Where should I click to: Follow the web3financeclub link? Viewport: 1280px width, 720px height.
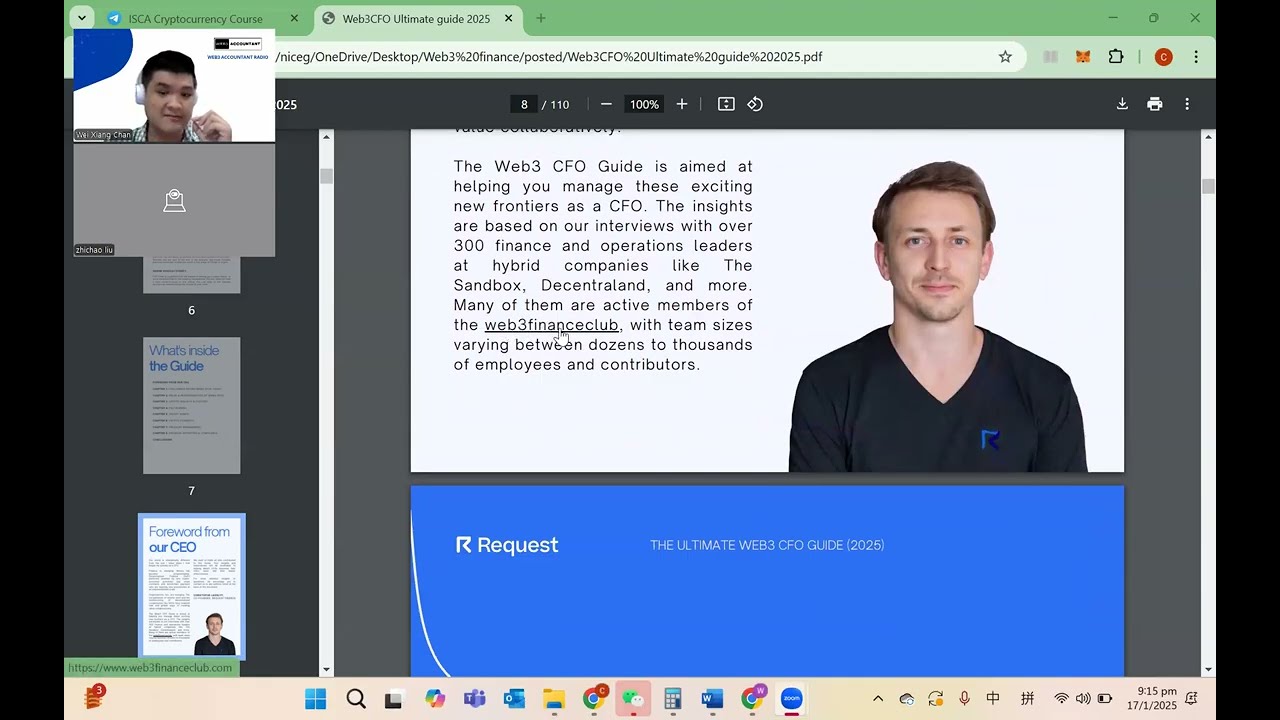(x=551, y=325)
